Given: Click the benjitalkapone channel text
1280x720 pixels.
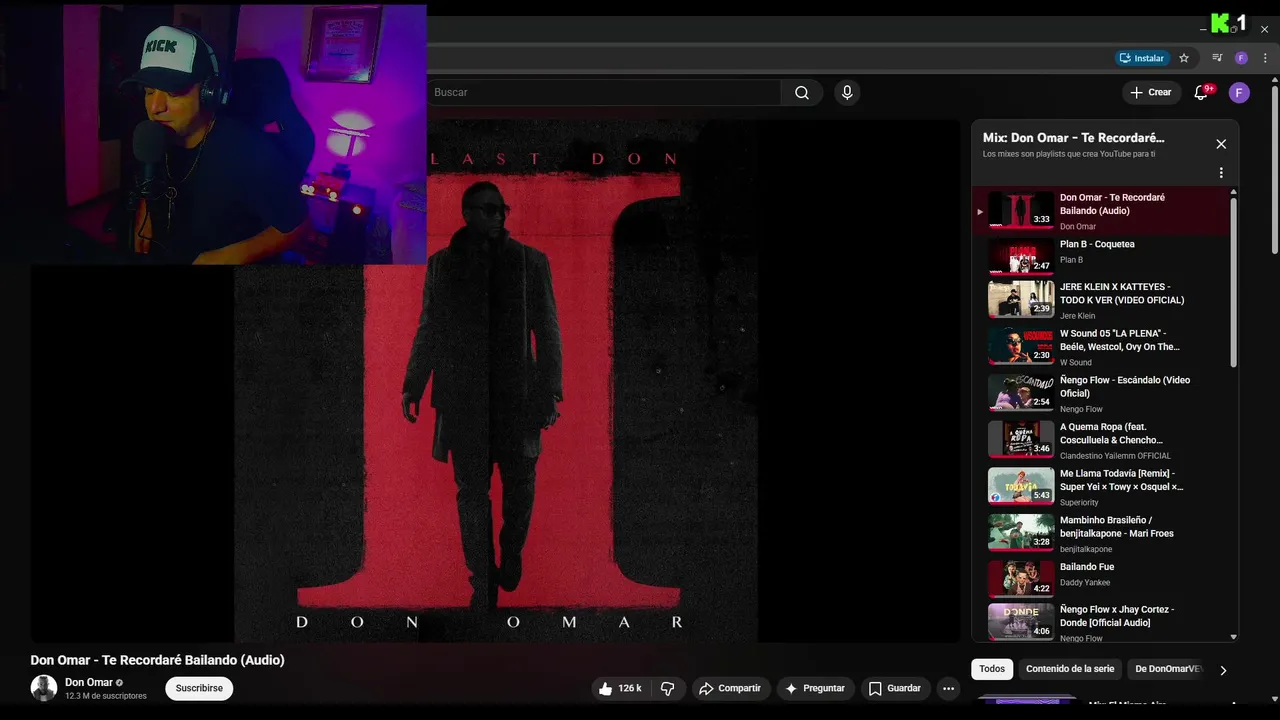Looking at the screenshot, I should [x=1085, y=549].
